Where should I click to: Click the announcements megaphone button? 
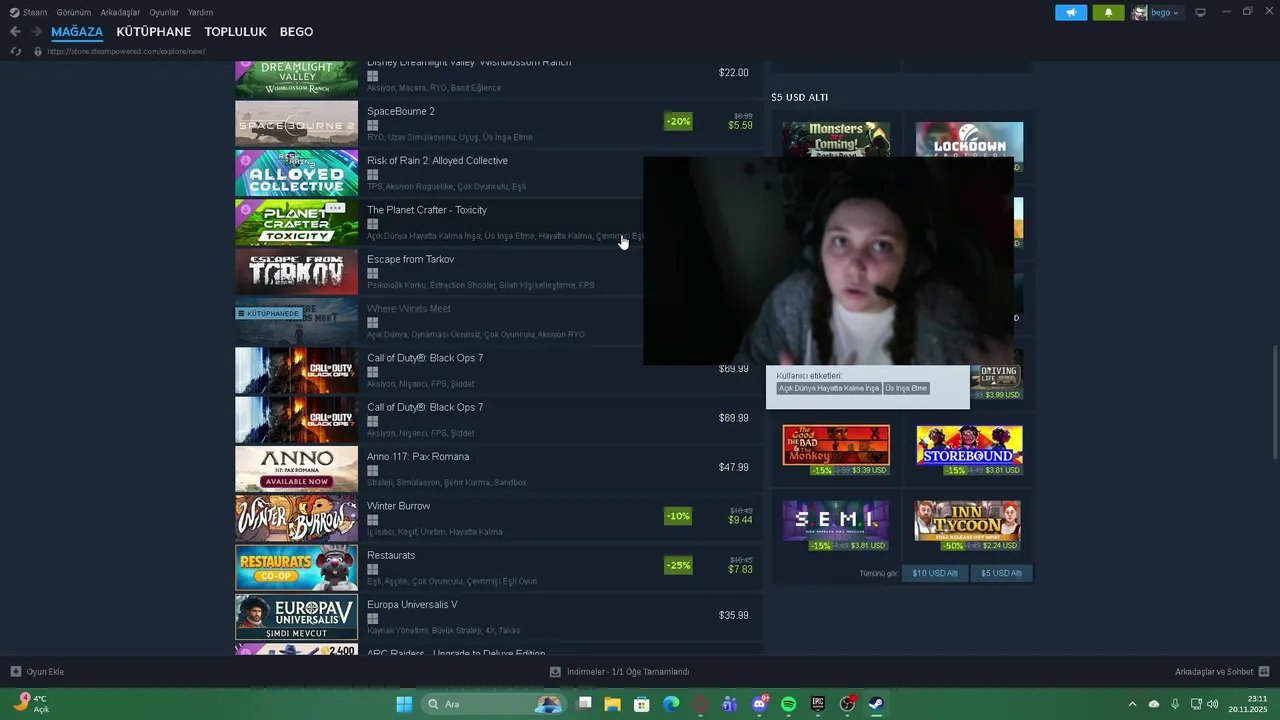pyautogui.click(x=1071, y=13)
